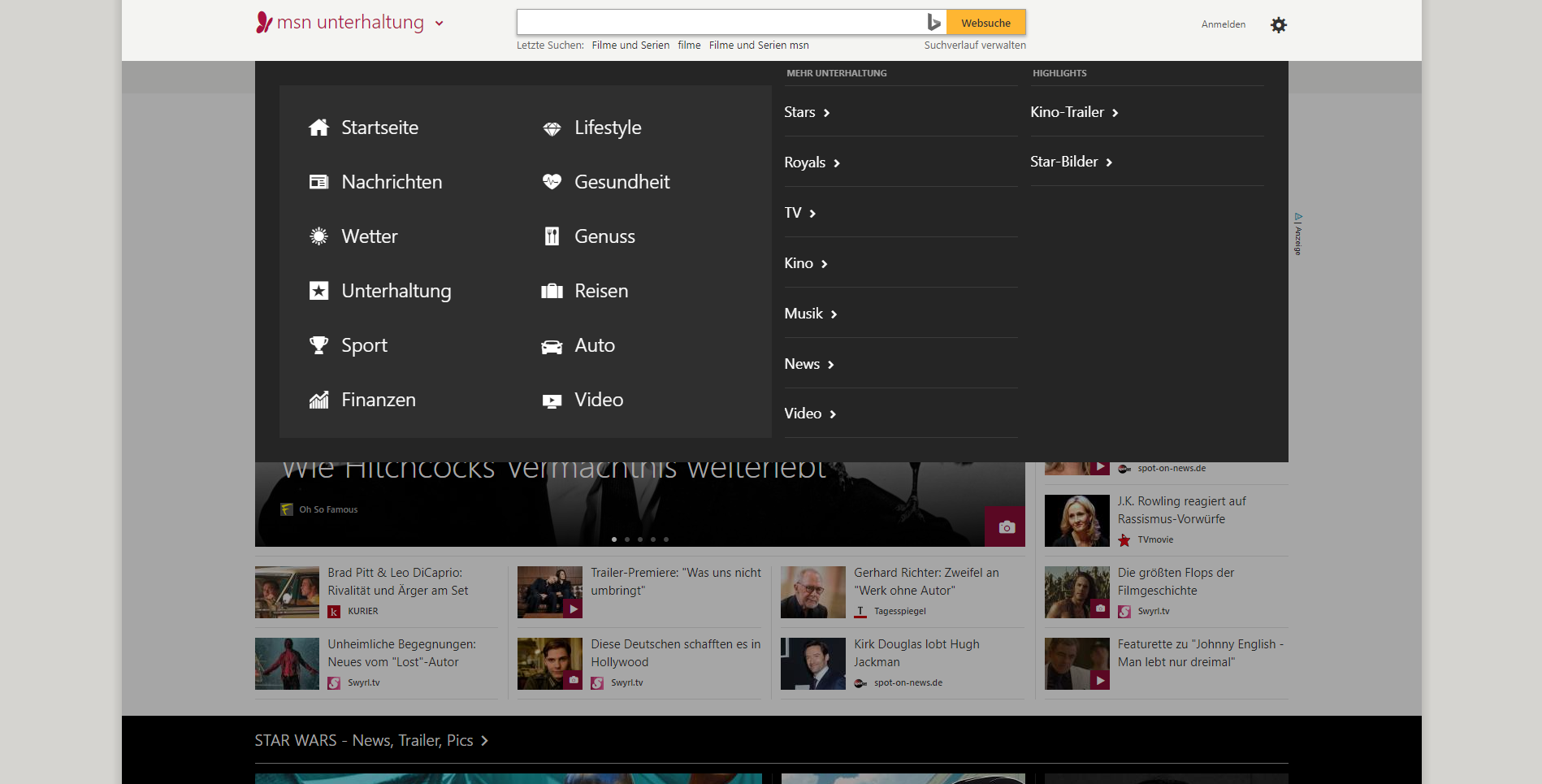Image resolution: width=1542 pixels, height=784 pixels.
Task: Select first carousel dot indicator
Action: coord(614,539)
